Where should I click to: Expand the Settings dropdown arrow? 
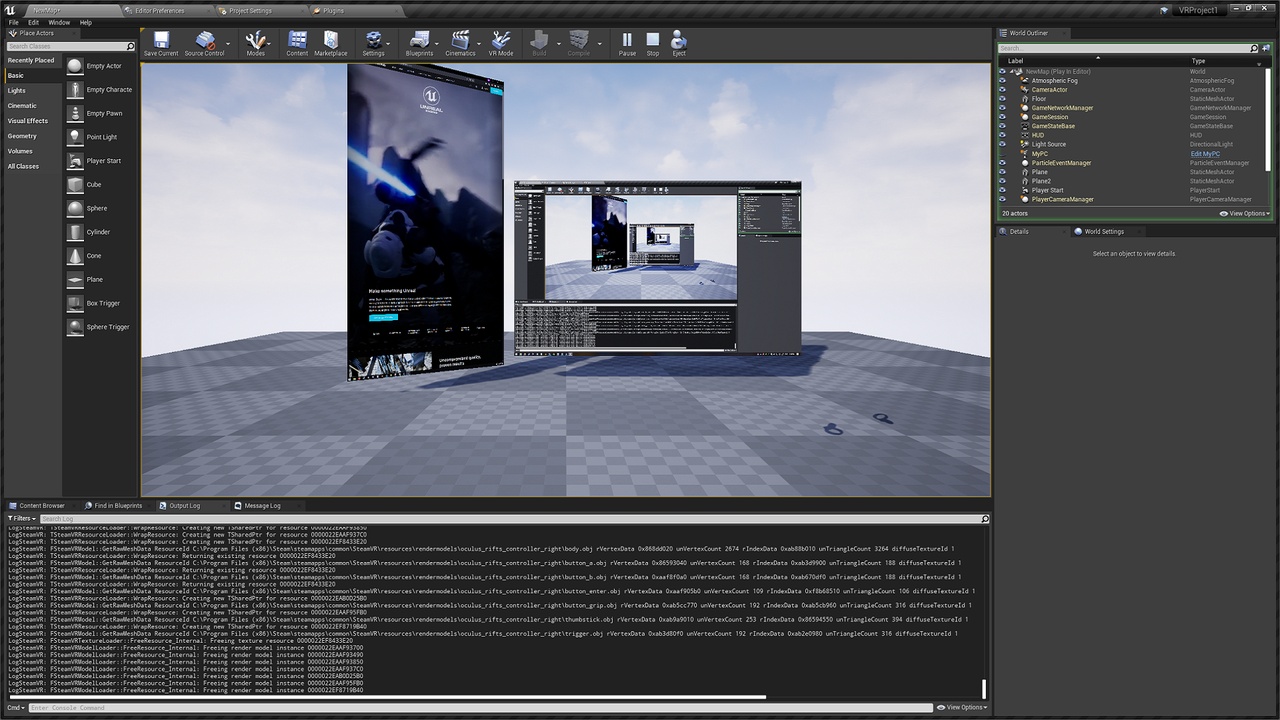(x=390, y=43)
